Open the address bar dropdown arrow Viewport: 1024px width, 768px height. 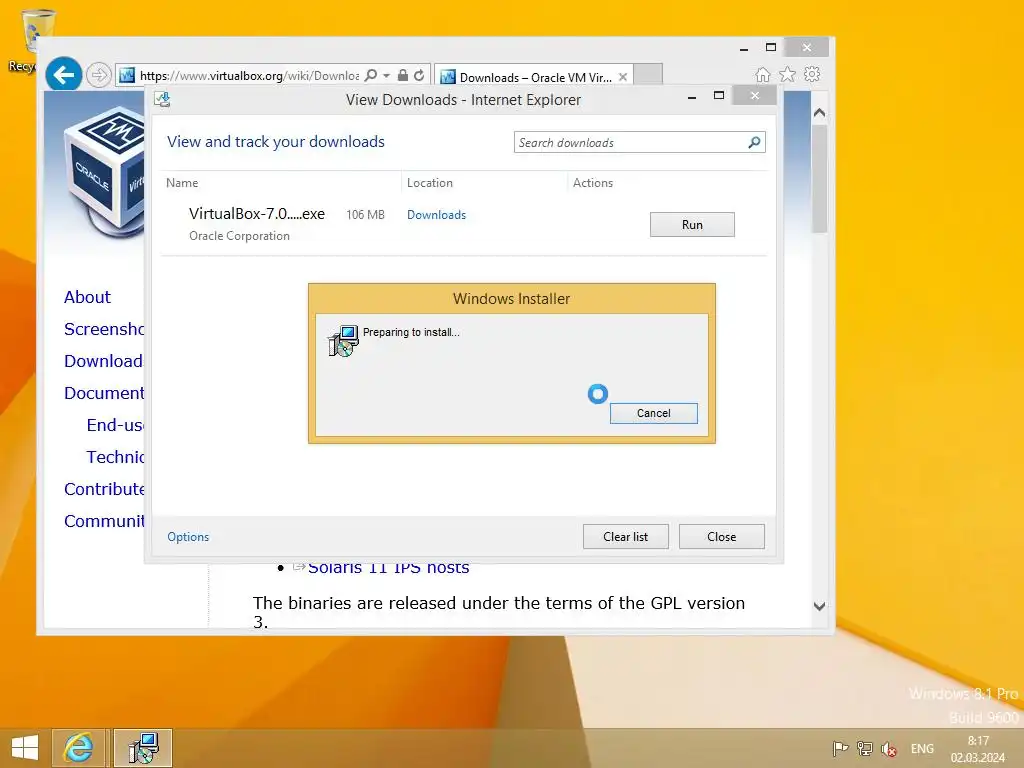tap(387, 76)
